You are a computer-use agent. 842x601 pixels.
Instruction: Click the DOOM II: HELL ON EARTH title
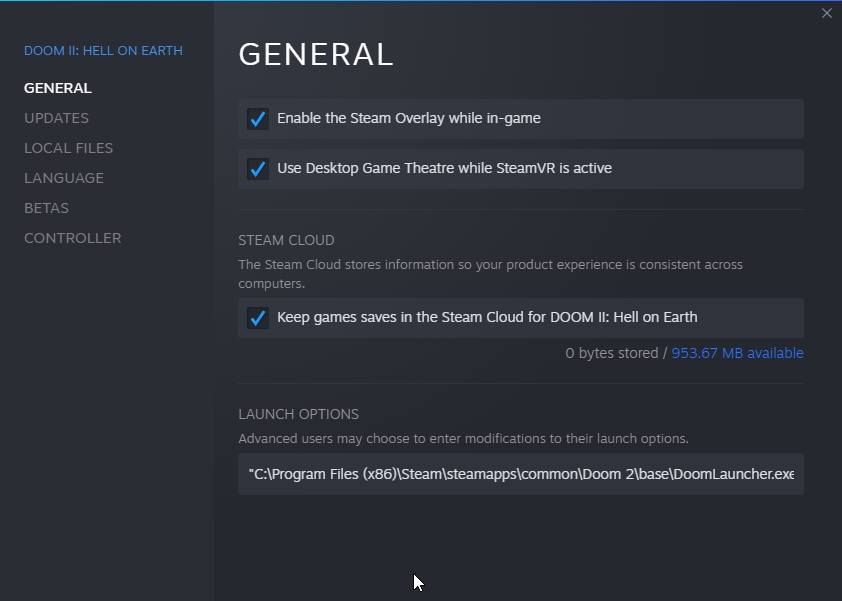tap(103, 51)
